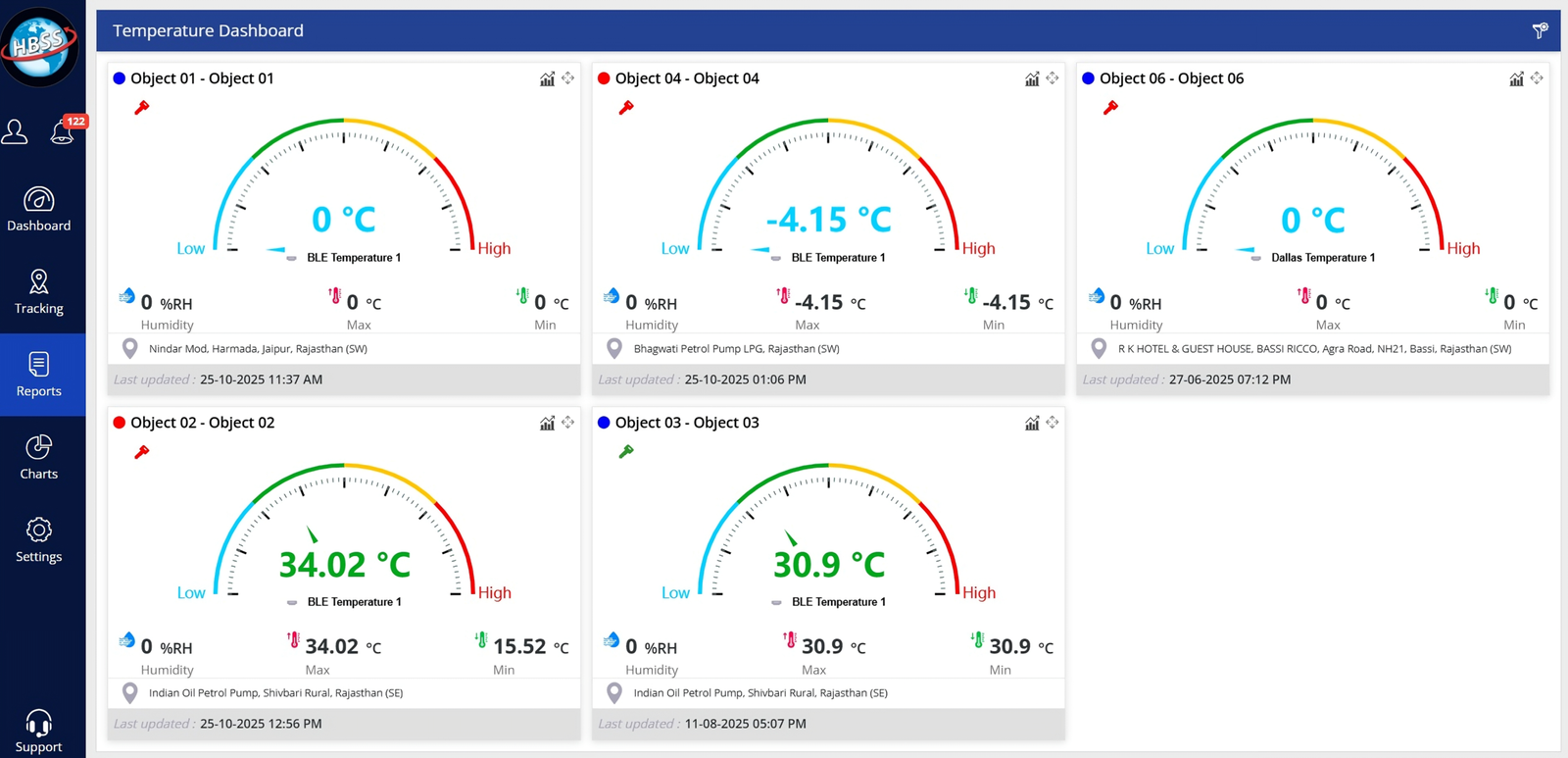Click the Support link at sidebar bottom
1568x758 pixels.
coord(39,732)
